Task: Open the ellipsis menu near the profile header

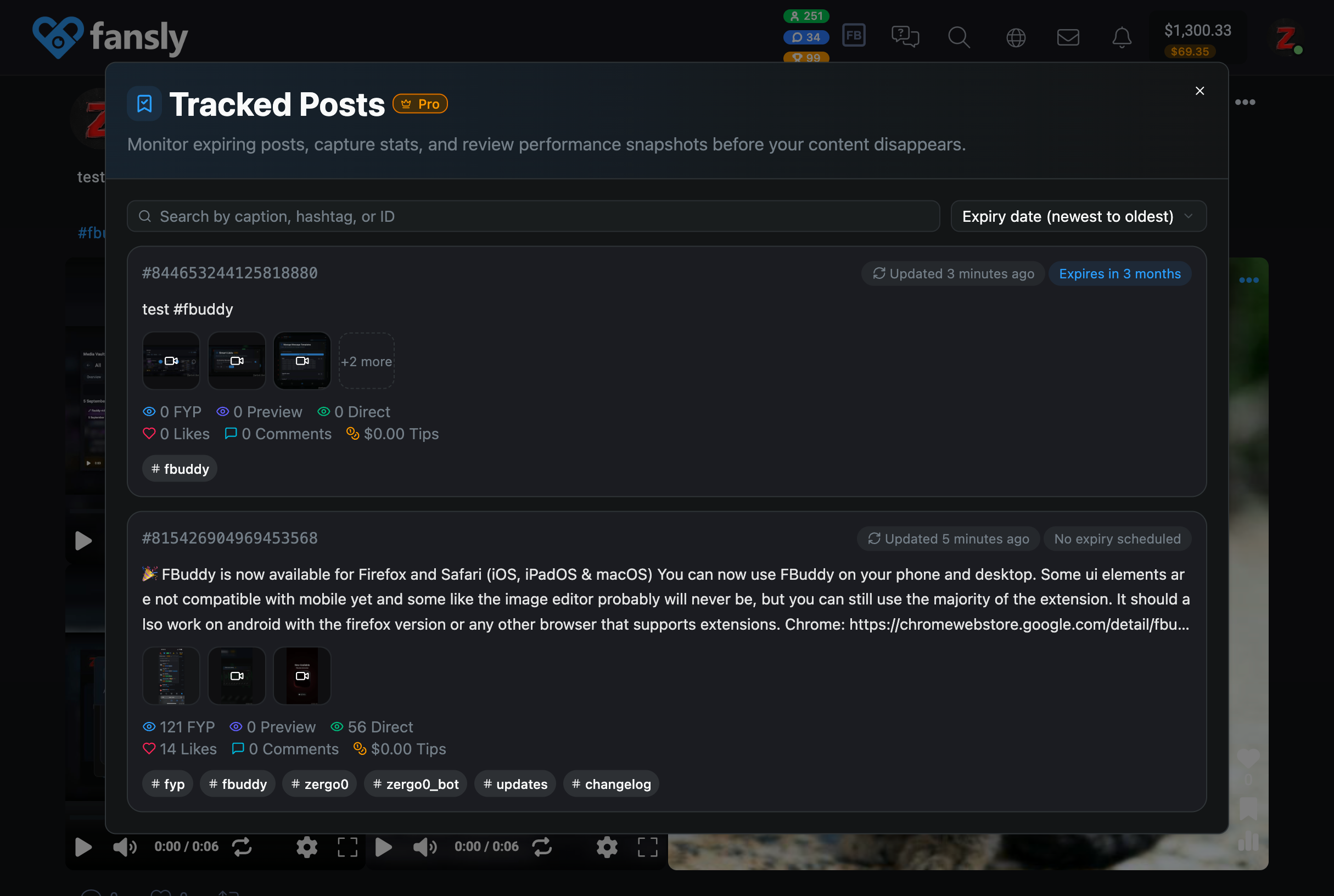Action: point(1246,102)
